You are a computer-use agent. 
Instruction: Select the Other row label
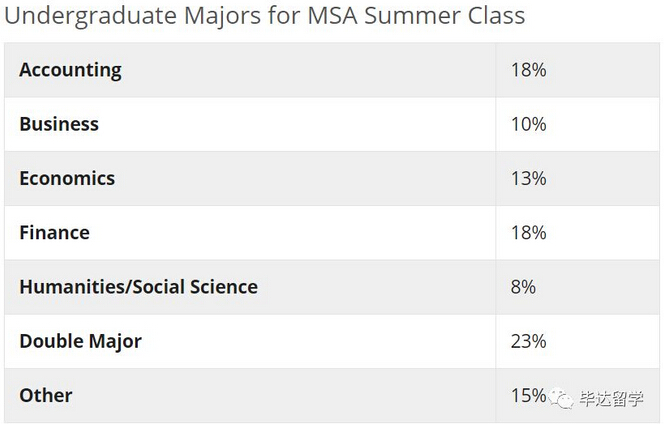46,395
